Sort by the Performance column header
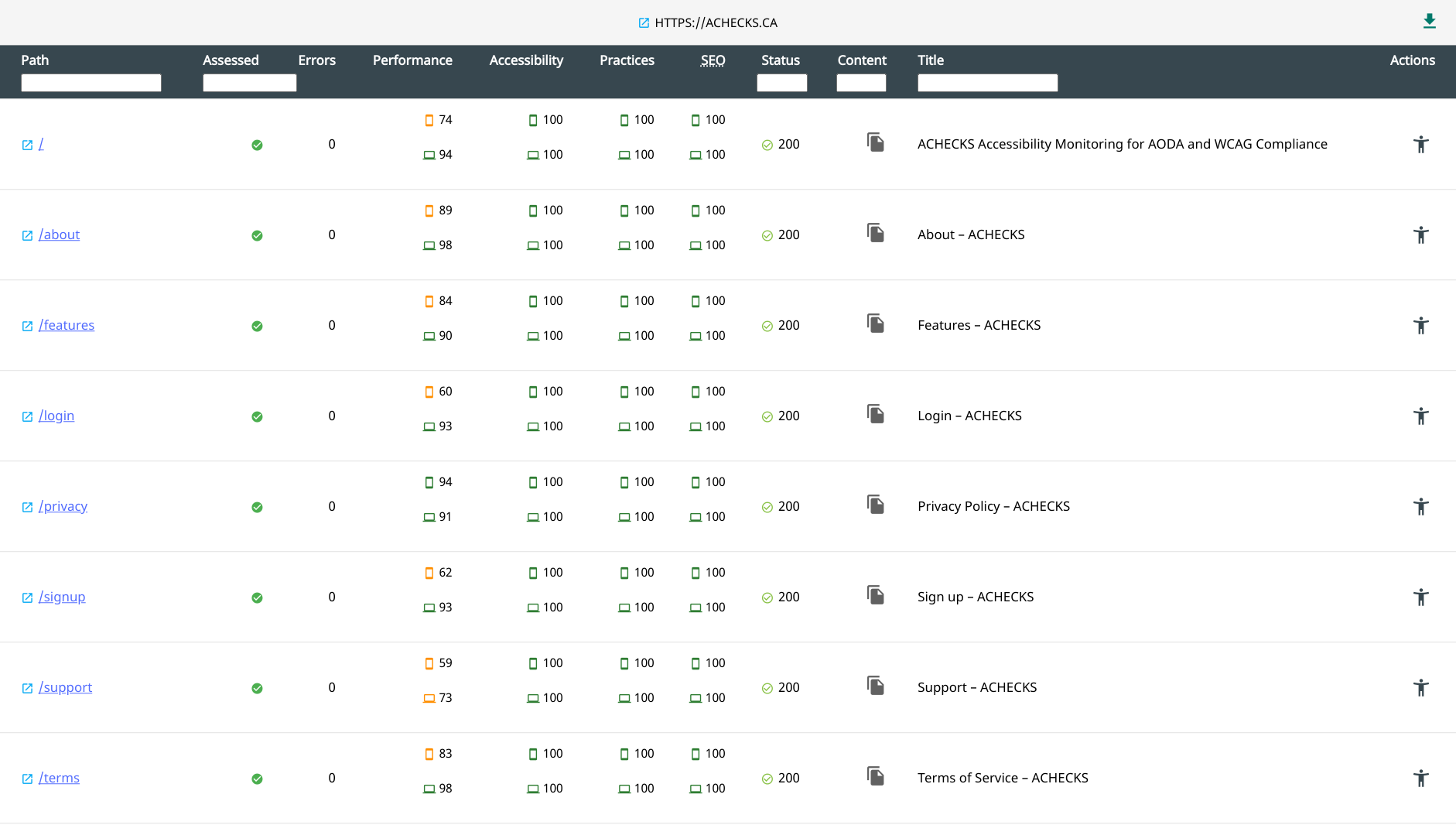The height and width of the screenshot is (825, 1456). pyautogui.click(x=412, y=60)
